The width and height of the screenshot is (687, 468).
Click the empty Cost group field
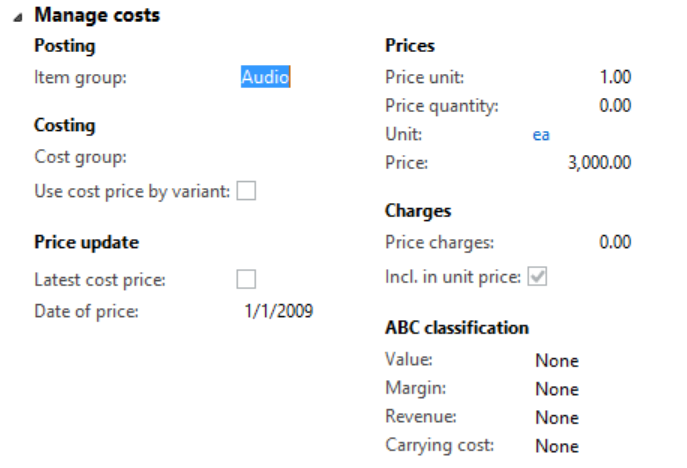tap(280, 157)
